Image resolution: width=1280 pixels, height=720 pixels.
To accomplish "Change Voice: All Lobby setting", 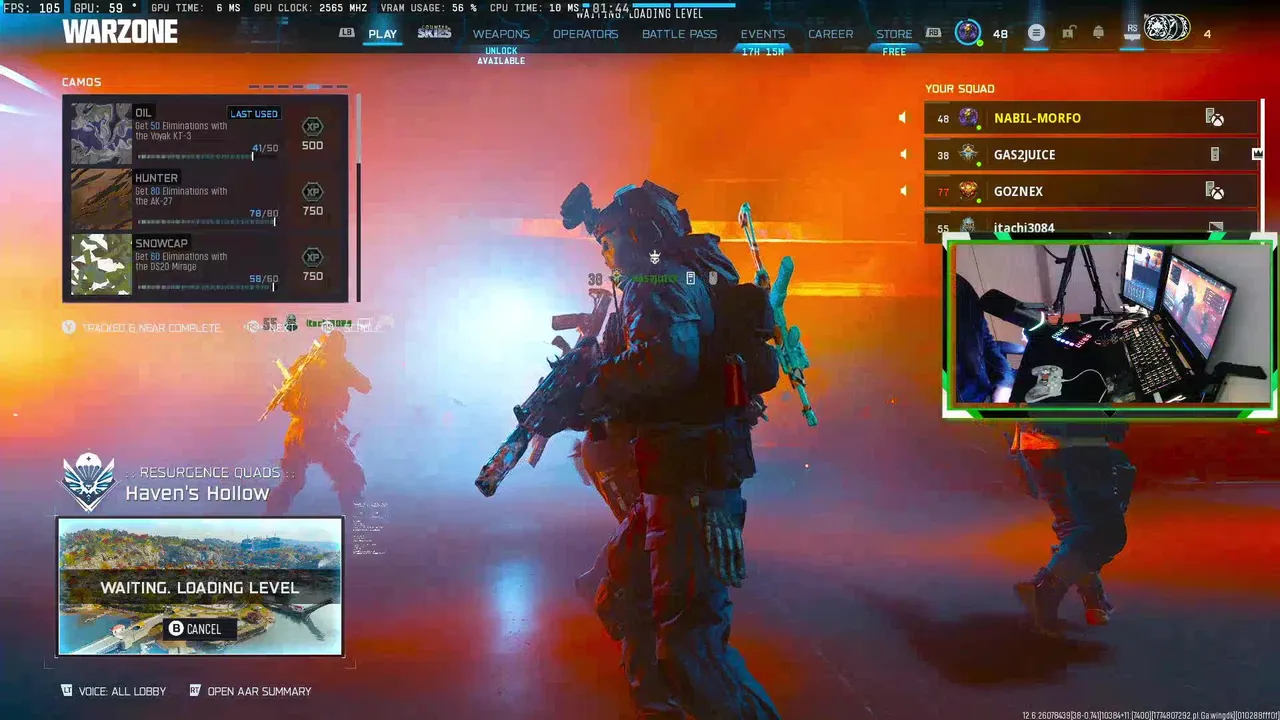I will coord(113,691).
